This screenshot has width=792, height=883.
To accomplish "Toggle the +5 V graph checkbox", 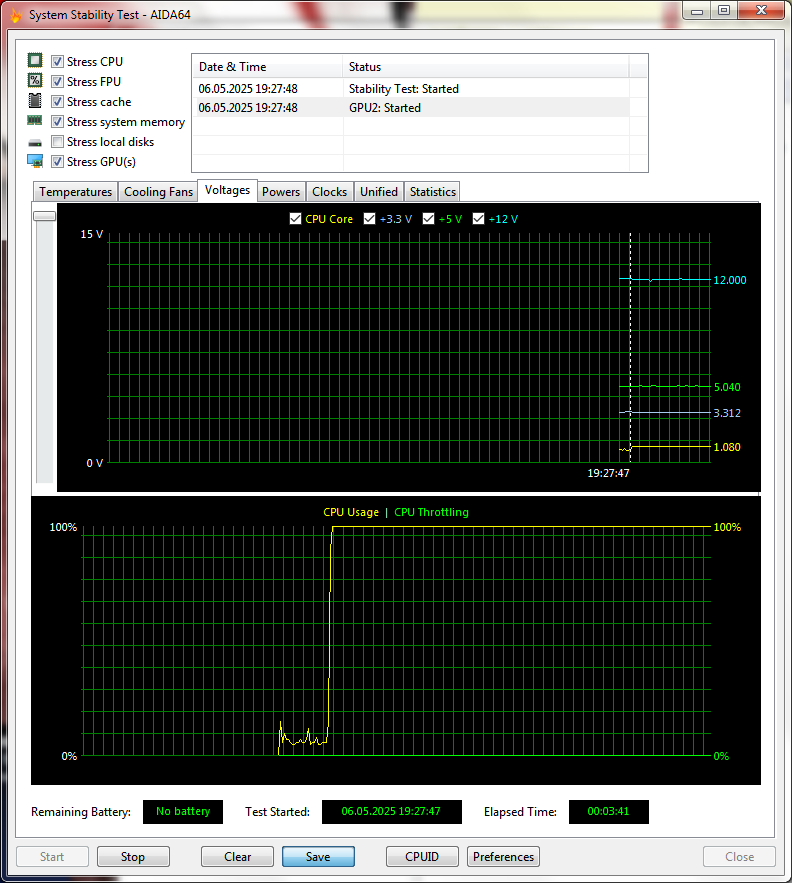I will (x=429, y=218).
